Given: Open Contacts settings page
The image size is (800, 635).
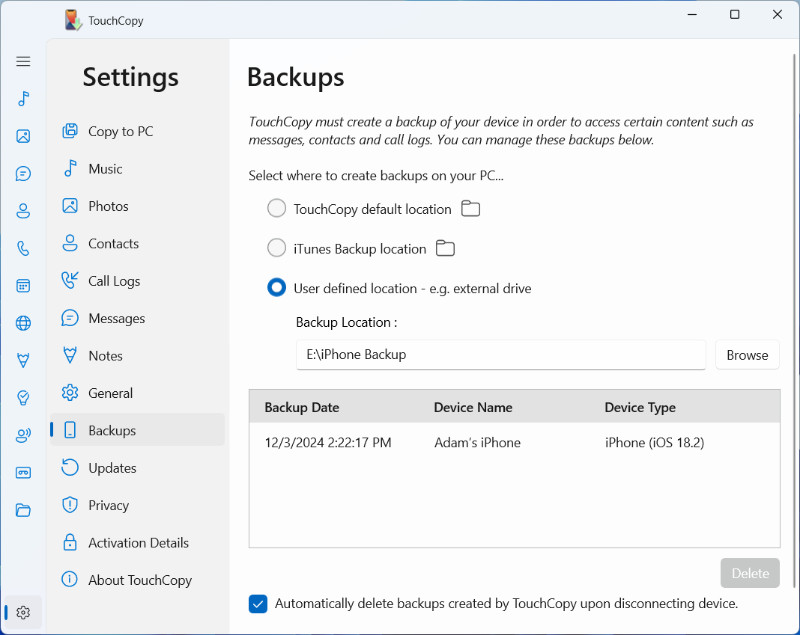Looking at the screenshot, I should 137,243.
